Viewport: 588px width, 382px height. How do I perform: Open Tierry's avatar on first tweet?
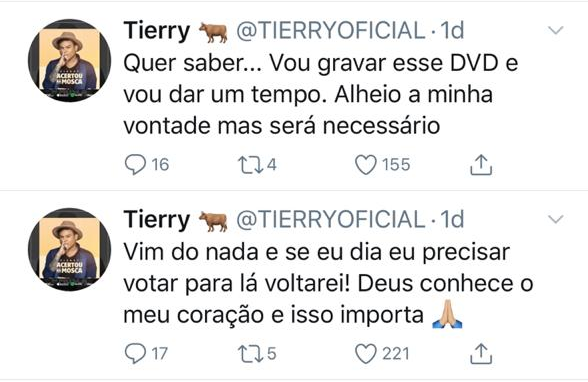[69, 60]
